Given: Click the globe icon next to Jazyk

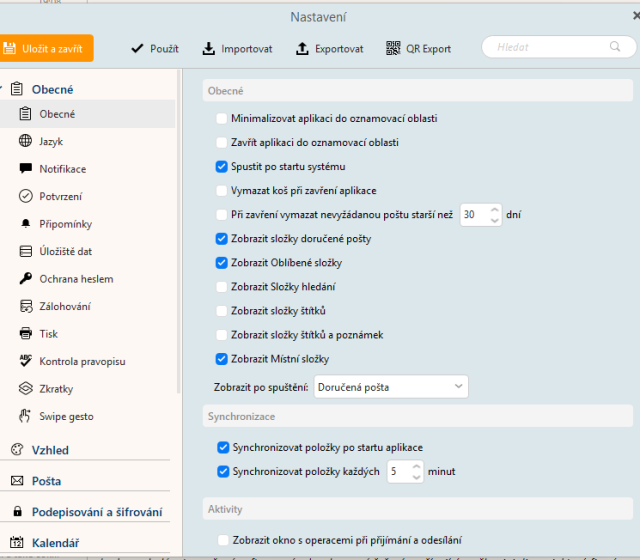Looking at the screenshot, I should point(26,142).
